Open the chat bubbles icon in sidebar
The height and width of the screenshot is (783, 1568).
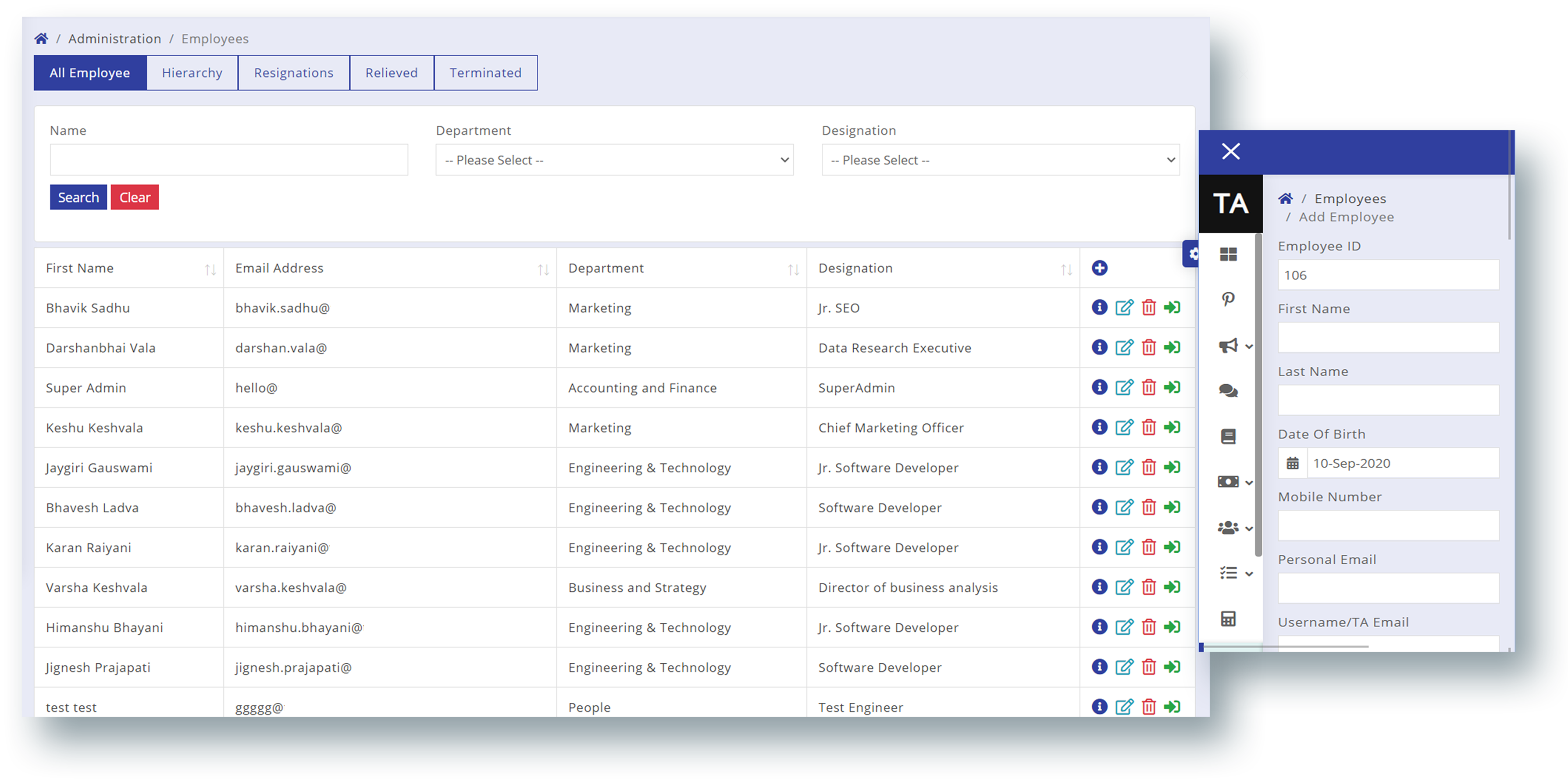(1228, 391)
